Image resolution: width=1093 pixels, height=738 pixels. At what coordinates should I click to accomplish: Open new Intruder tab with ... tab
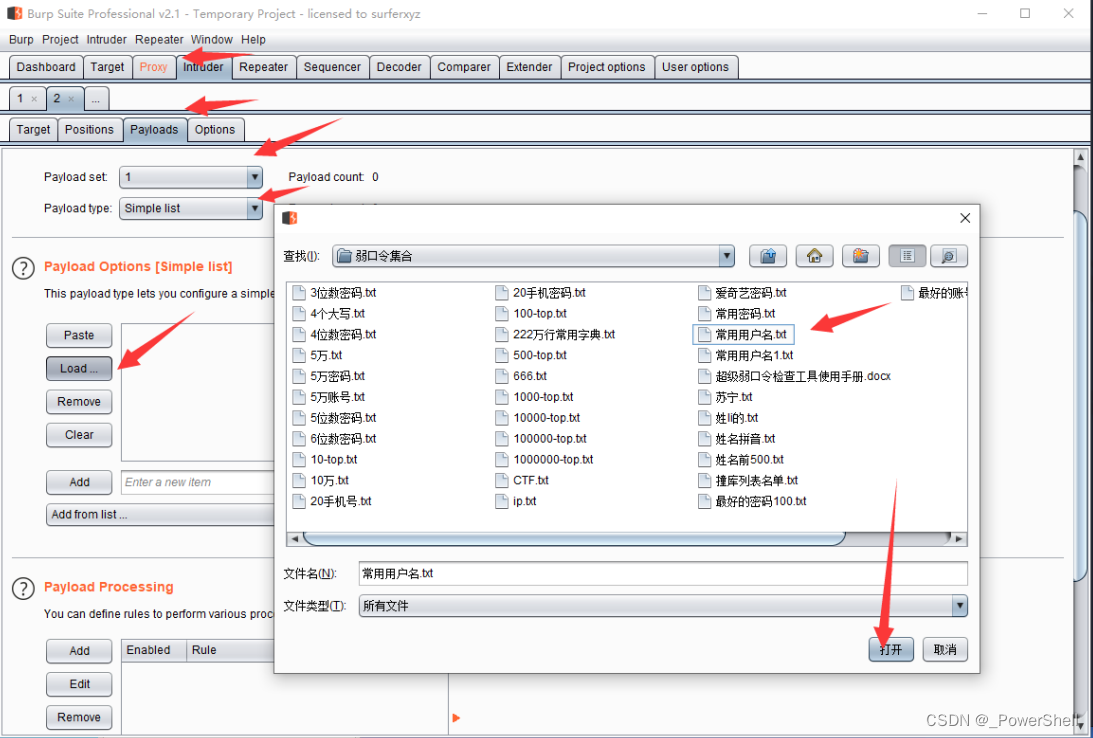click(x=95, y=99)
